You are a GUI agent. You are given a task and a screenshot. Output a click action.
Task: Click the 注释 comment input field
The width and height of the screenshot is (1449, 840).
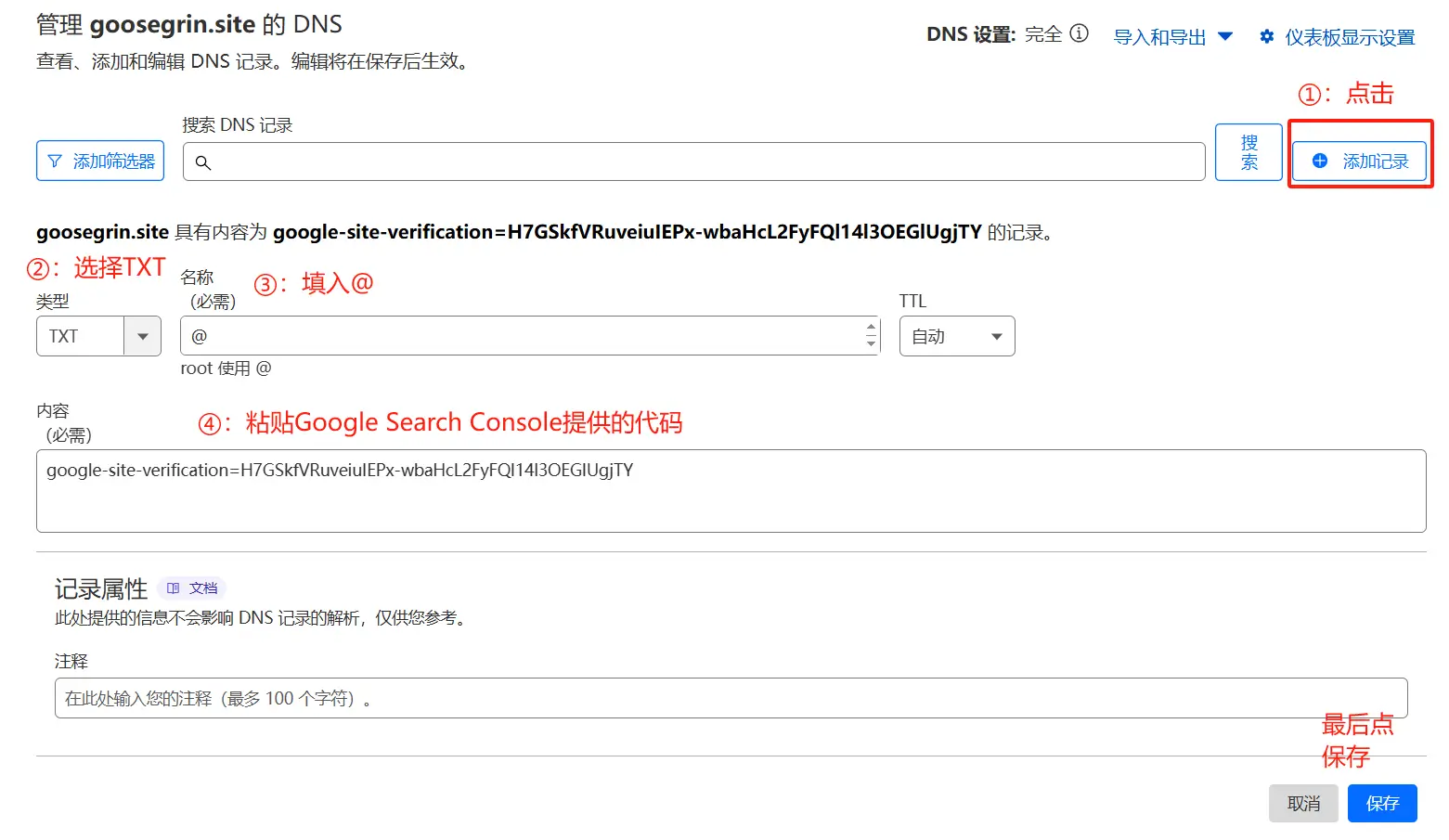(731, 698)
